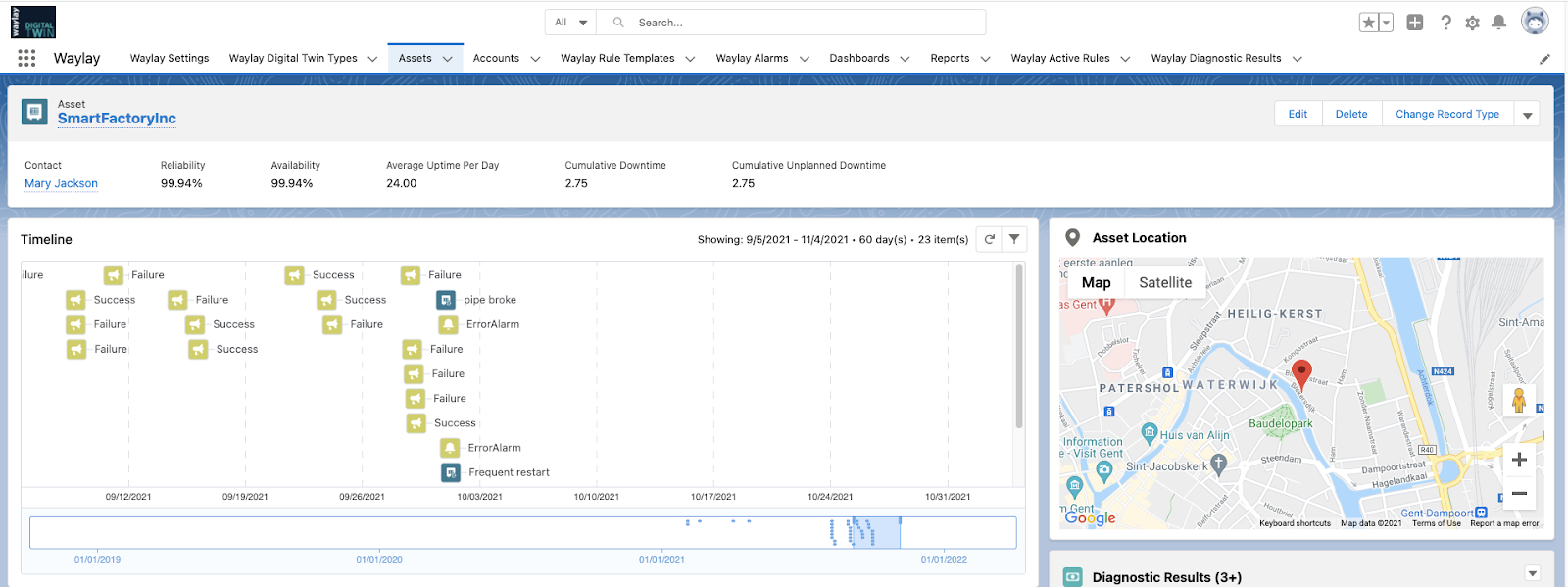1568x587 pixels.
Task: Click the Asset Location pin icon
Action: (x=1073, y=238)
